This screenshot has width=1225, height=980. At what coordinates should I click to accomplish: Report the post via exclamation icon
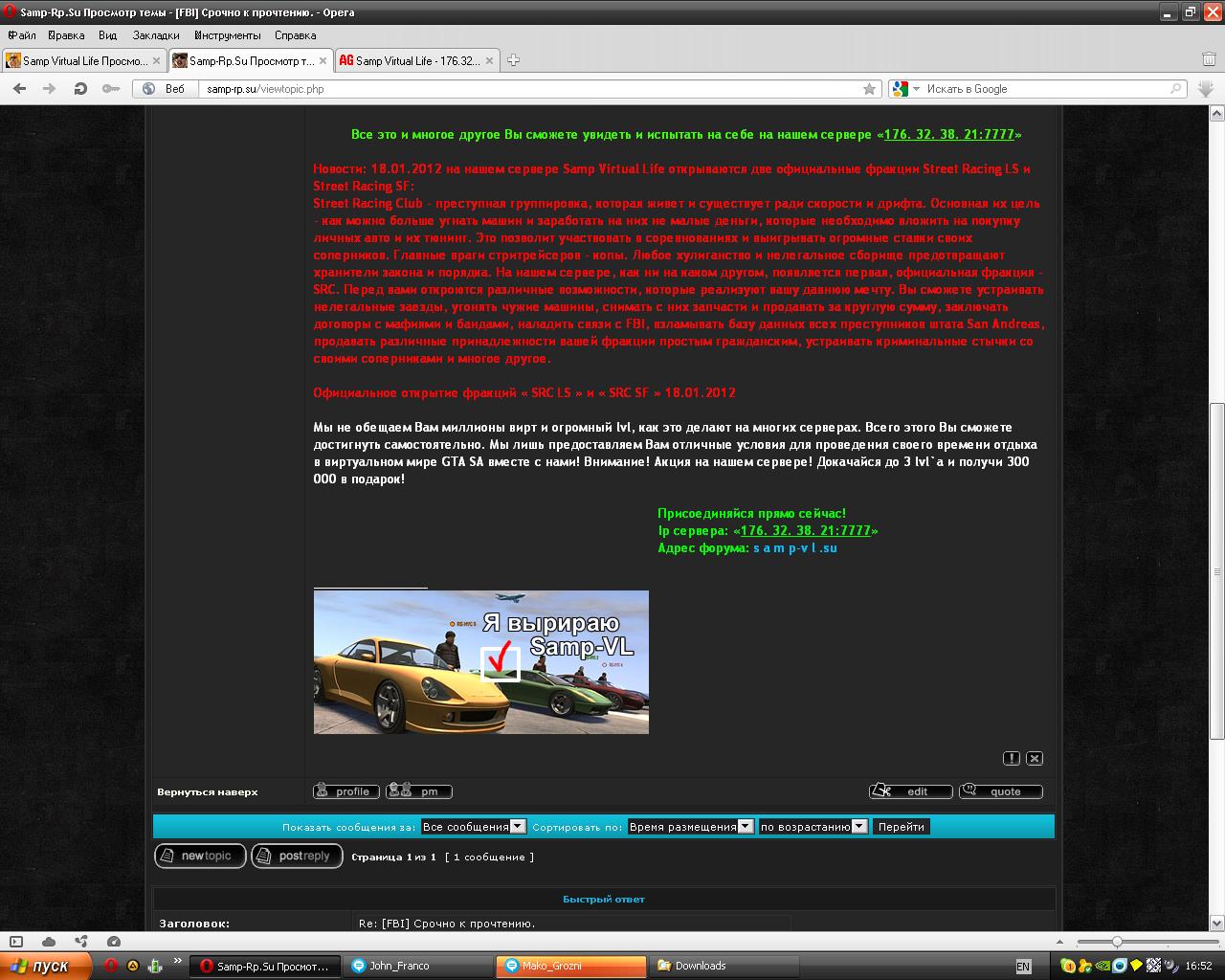pos(1011,758)
